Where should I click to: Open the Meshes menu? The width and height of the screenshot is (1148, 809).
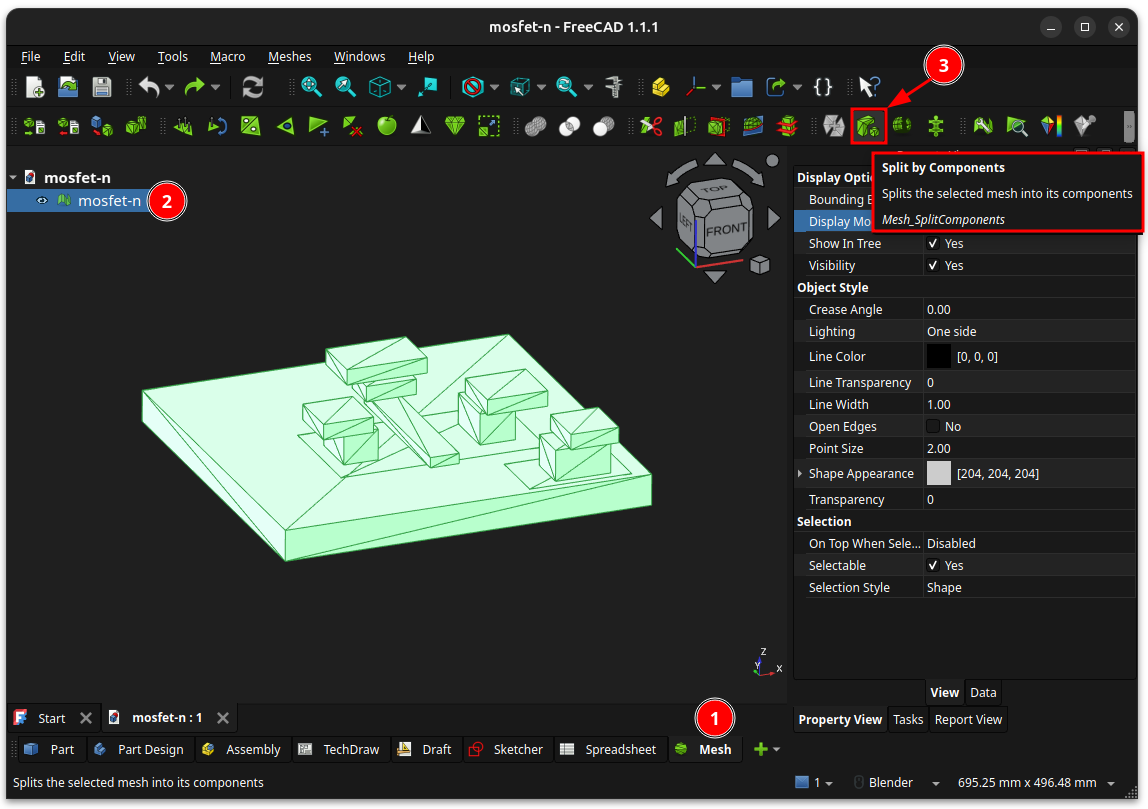tap(289, 56)
